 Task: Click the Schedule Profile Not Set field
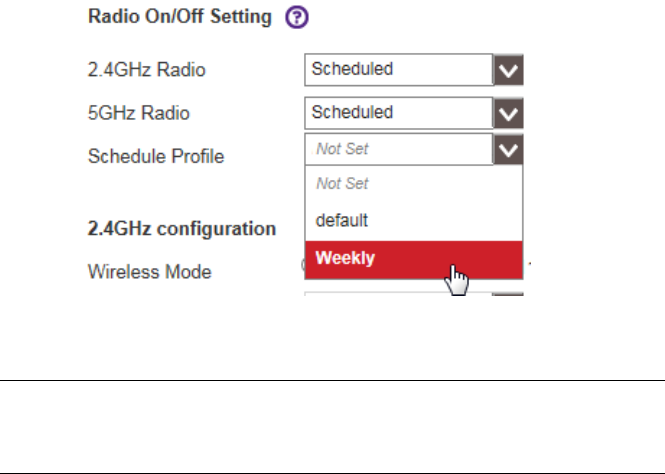click(x=398, y=150)
